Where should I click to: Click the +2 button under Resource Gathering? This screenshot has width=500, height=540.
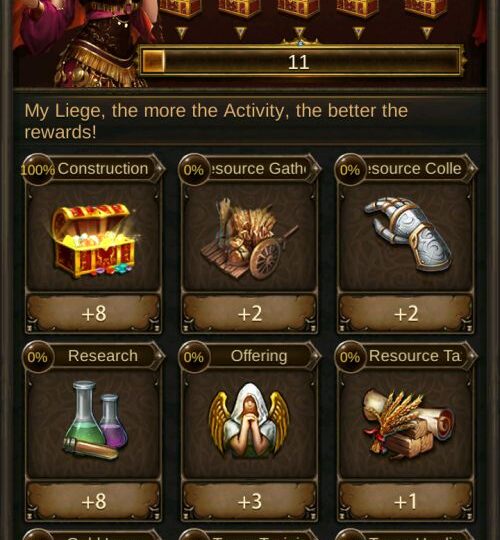coord(249,314)
